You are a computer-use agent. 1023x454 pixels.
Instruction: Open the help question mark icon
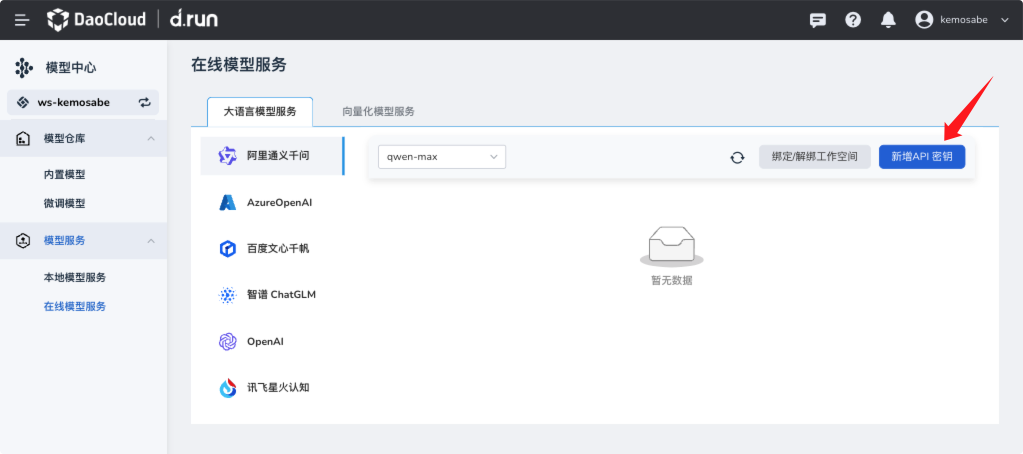(x=853, y=20)
